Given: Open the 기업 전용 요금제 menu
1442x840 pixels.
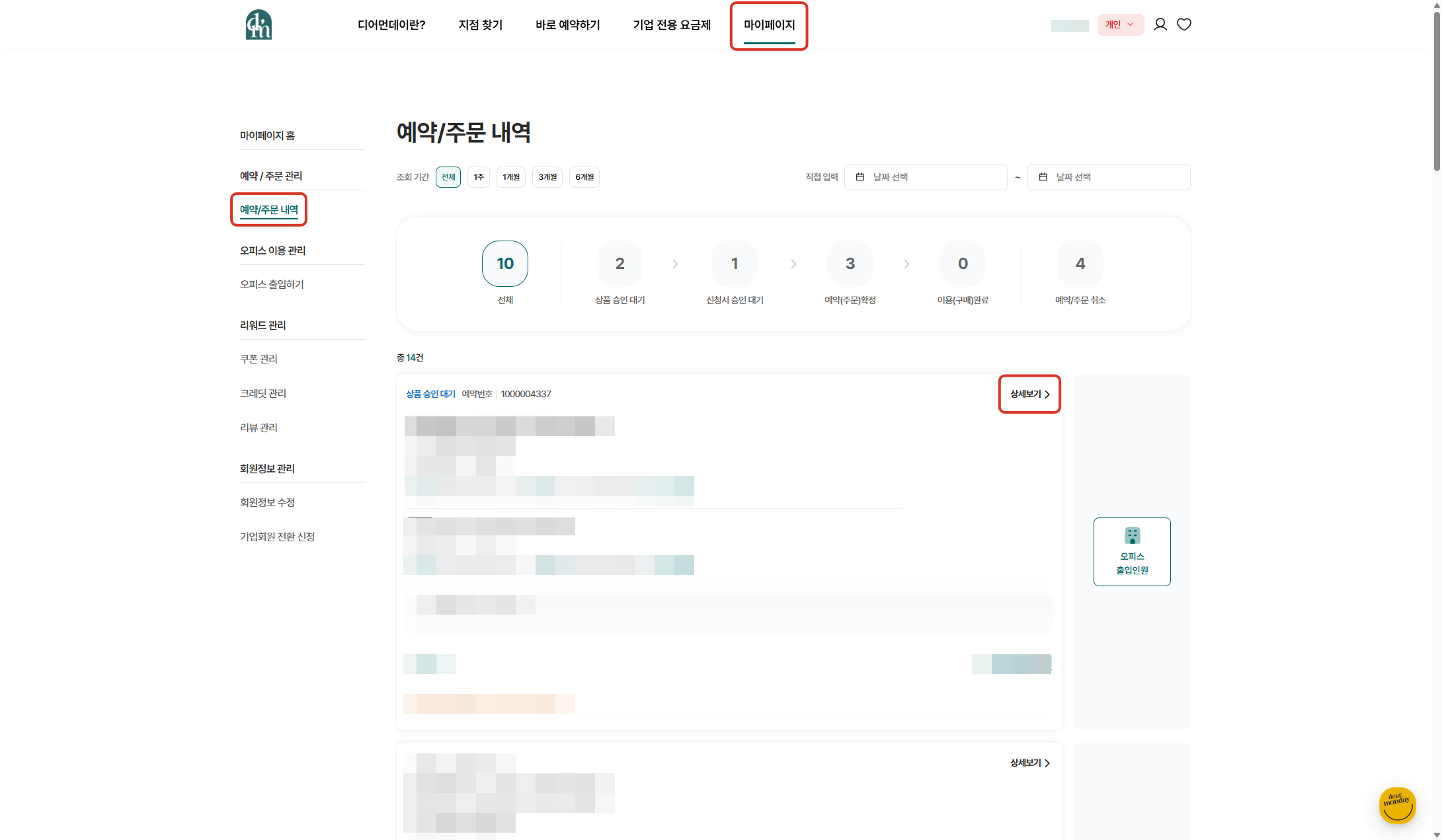Looking at the screenshot, I should pos(671,25).
